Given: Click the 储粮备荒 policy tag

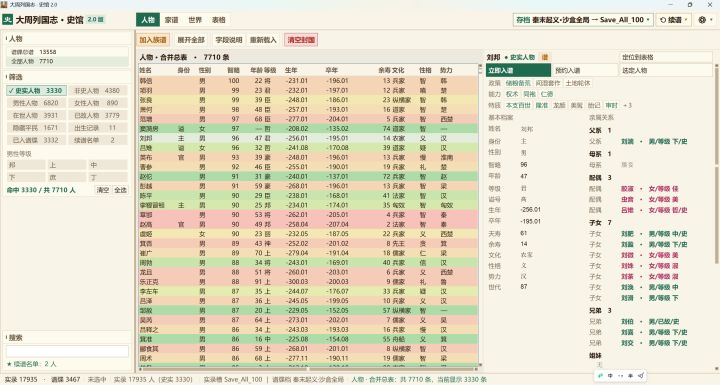Looking at the screenshot, I should click(518, 83).
